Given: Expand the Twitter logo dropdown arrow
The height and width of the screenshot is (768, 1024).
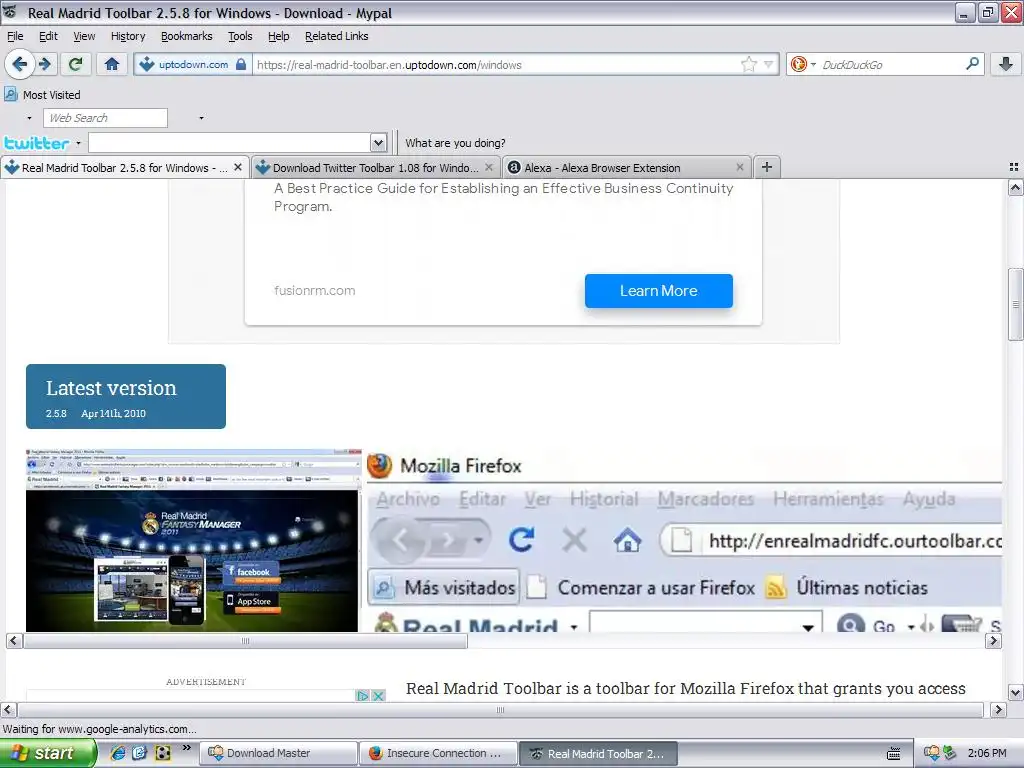Looking at the screenshot, I should [x=78, y=143].
